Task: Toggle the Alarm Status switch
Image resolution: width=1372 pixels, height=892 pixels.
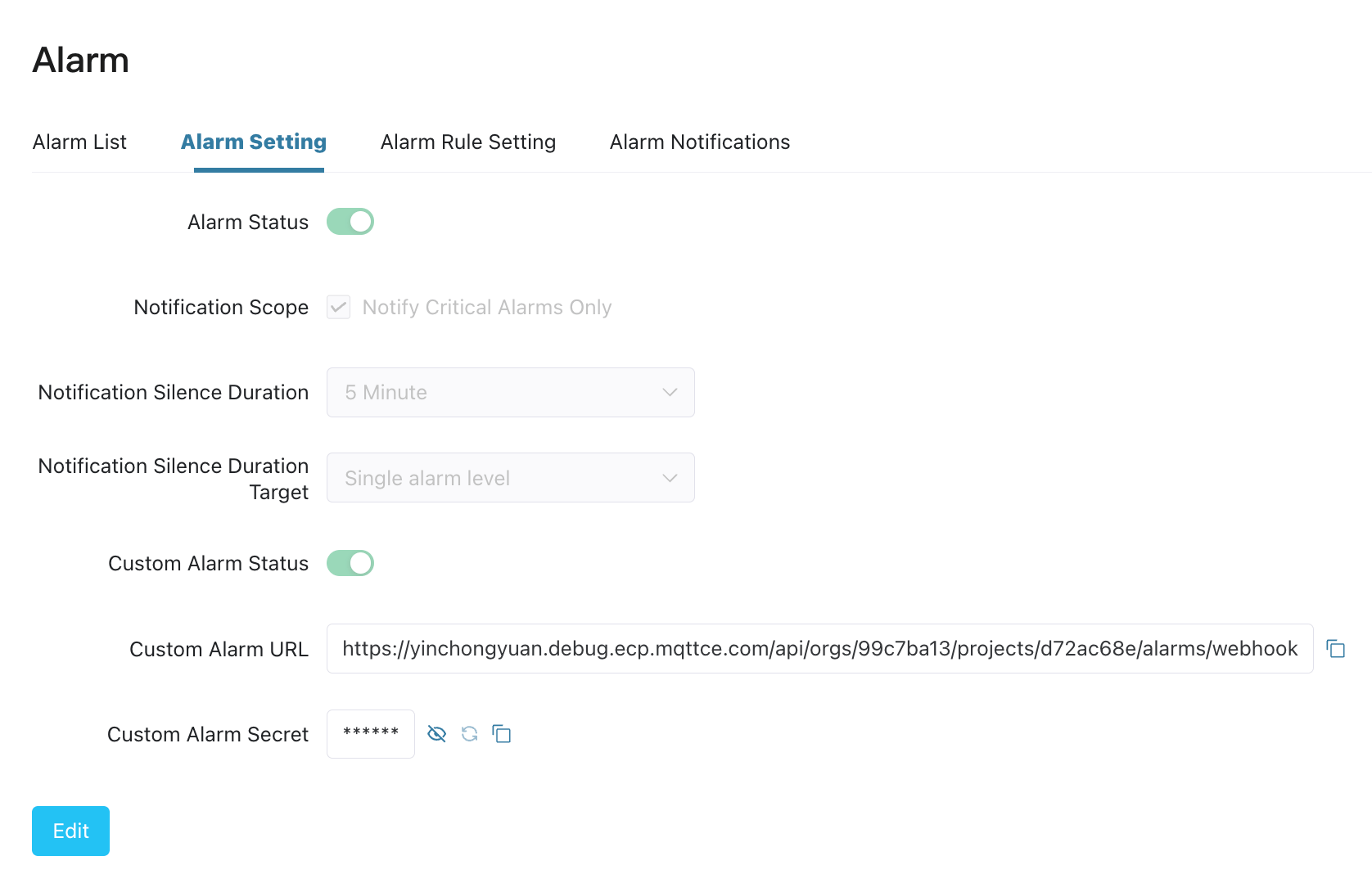Action: coord(350,222)
